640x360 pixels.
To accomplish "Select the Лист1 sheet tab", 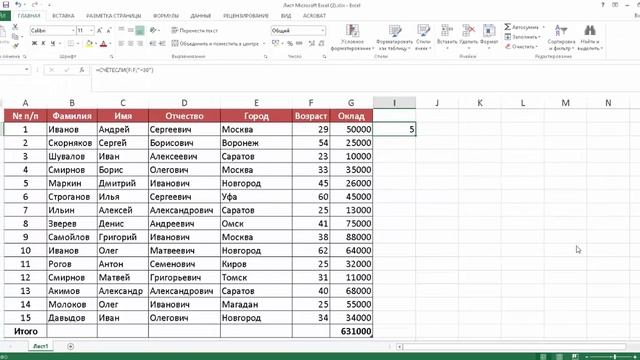I will tap(40, 346).
